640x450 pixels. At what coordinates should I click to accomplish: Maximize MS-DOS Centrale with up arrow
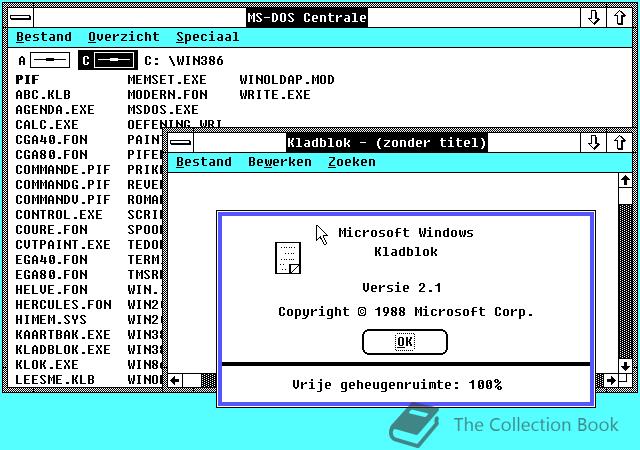pos(620,18)
